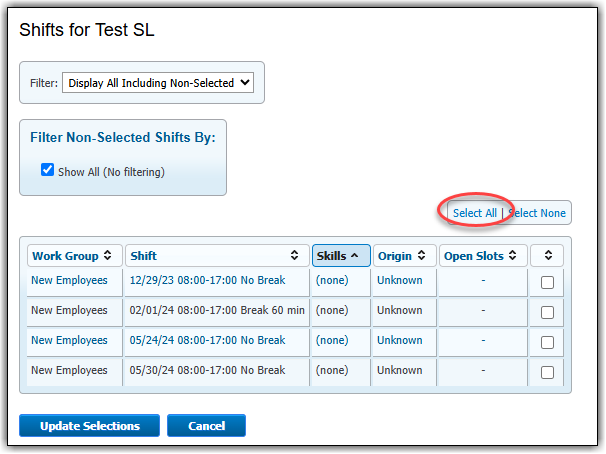Click the Shift column sort arrows
Image resolution: width=606 pixels, height=454 pixels.
[x=294, y=256]
